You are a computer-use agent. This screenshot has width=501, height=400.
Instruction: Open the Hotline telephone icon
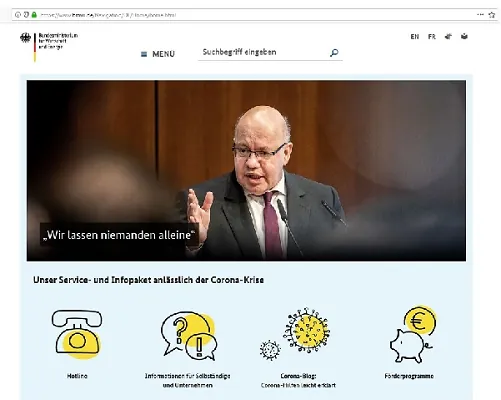77,334
